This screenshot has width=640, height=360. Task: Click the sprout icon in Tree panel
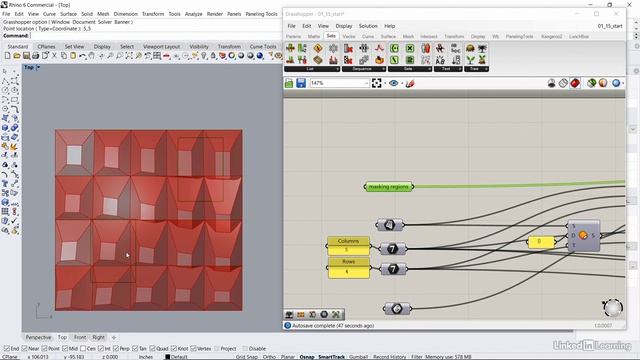[470, 60]
